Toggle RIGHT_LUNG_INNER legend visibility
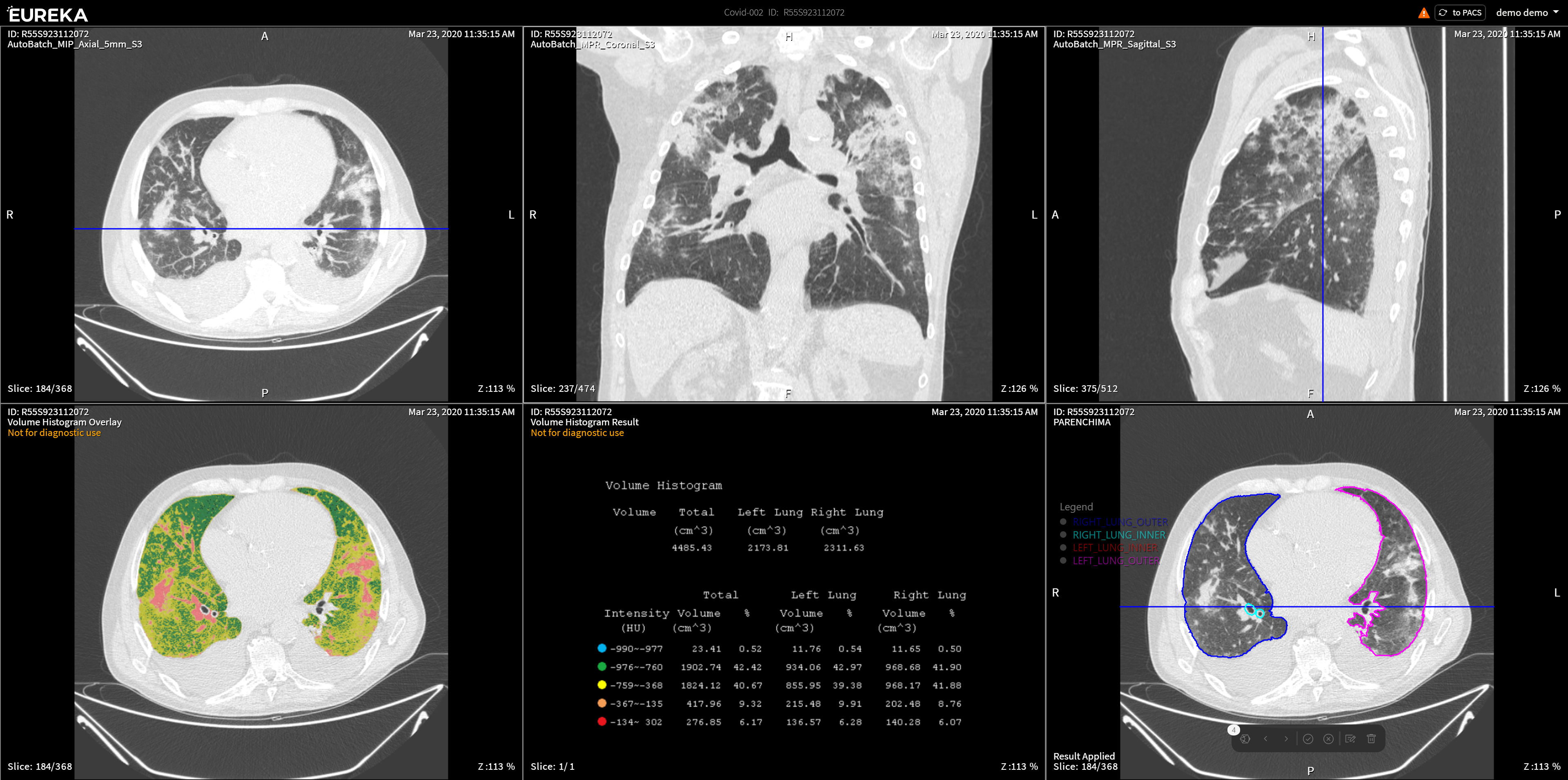Screen dimensions: 1568x780 (1063, 534)
